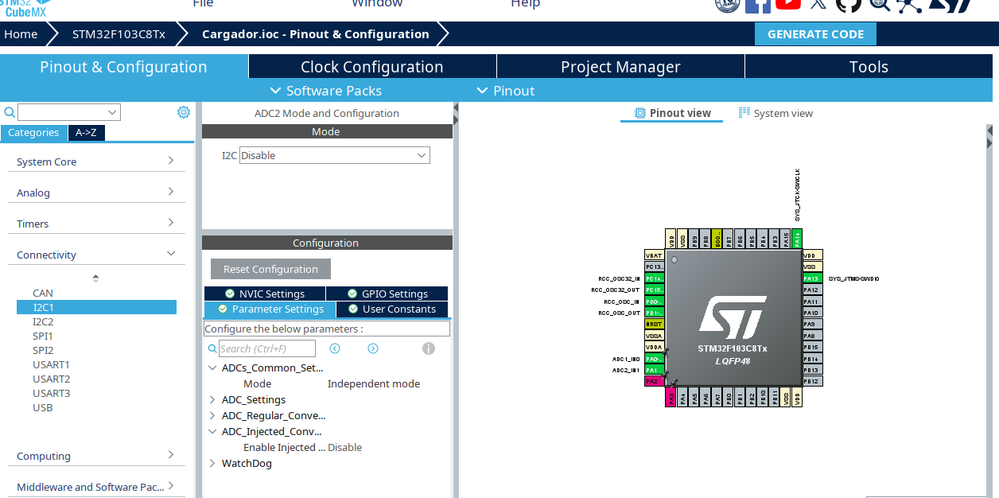Image resolution: width=999 pixels, height=498 pixels.
Task: Select USART1 in Connectivity list
Action: click(51, 365)
